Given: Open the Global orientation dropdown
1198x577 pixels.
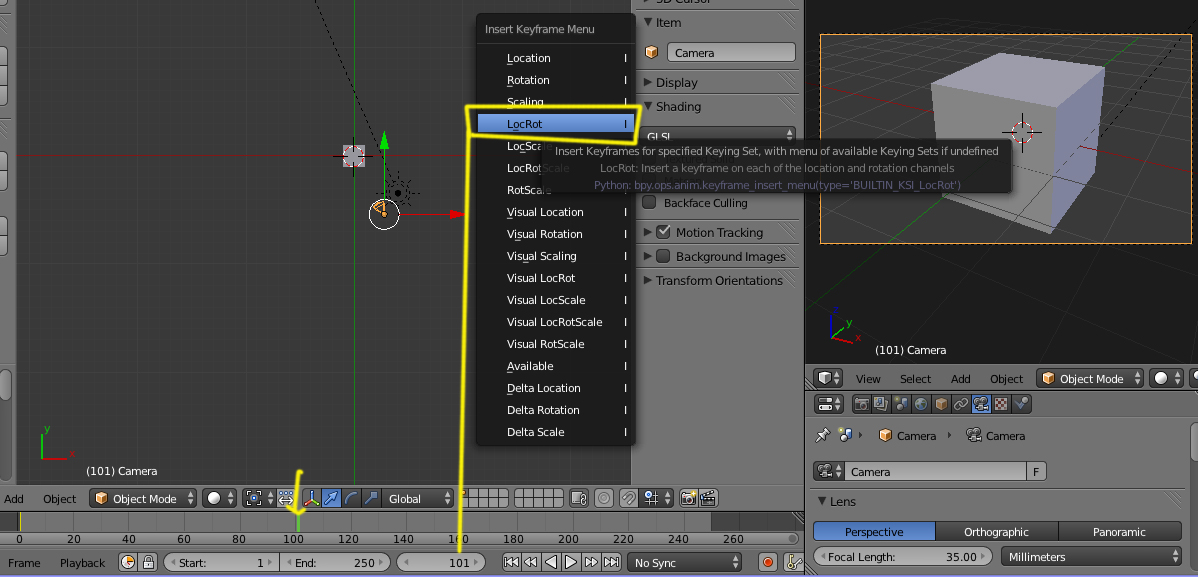Looking at the screenshot, I should tap(418, 499).
